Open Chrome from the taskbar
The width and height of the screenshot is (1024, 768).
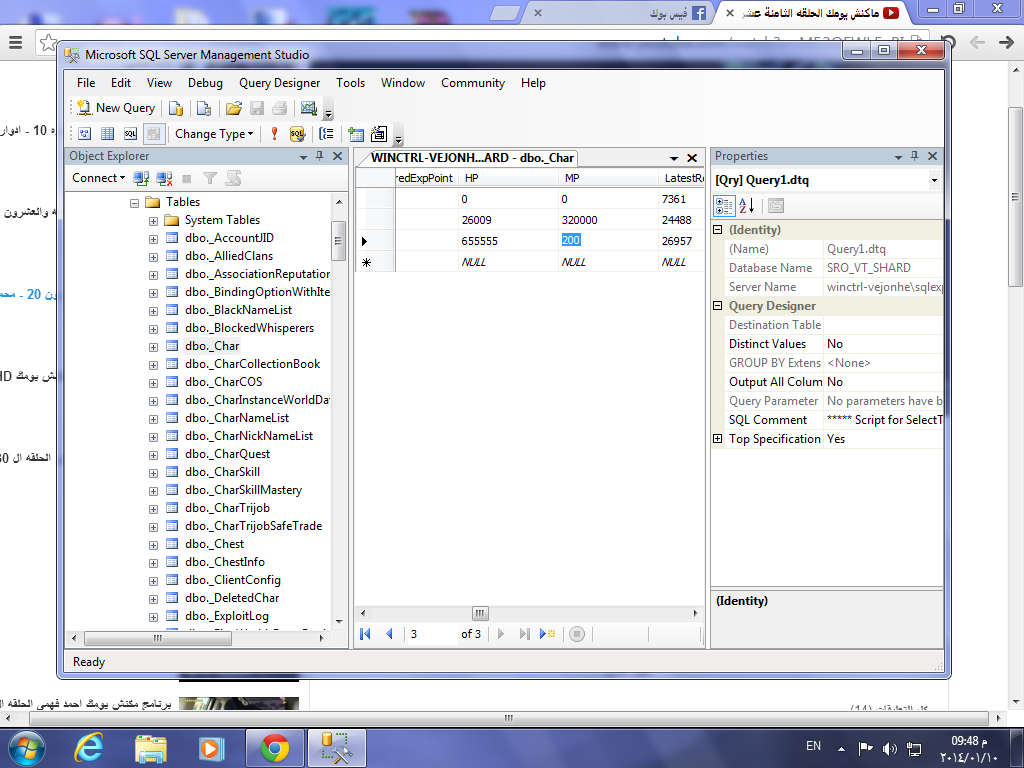click(x=274, y=748)
